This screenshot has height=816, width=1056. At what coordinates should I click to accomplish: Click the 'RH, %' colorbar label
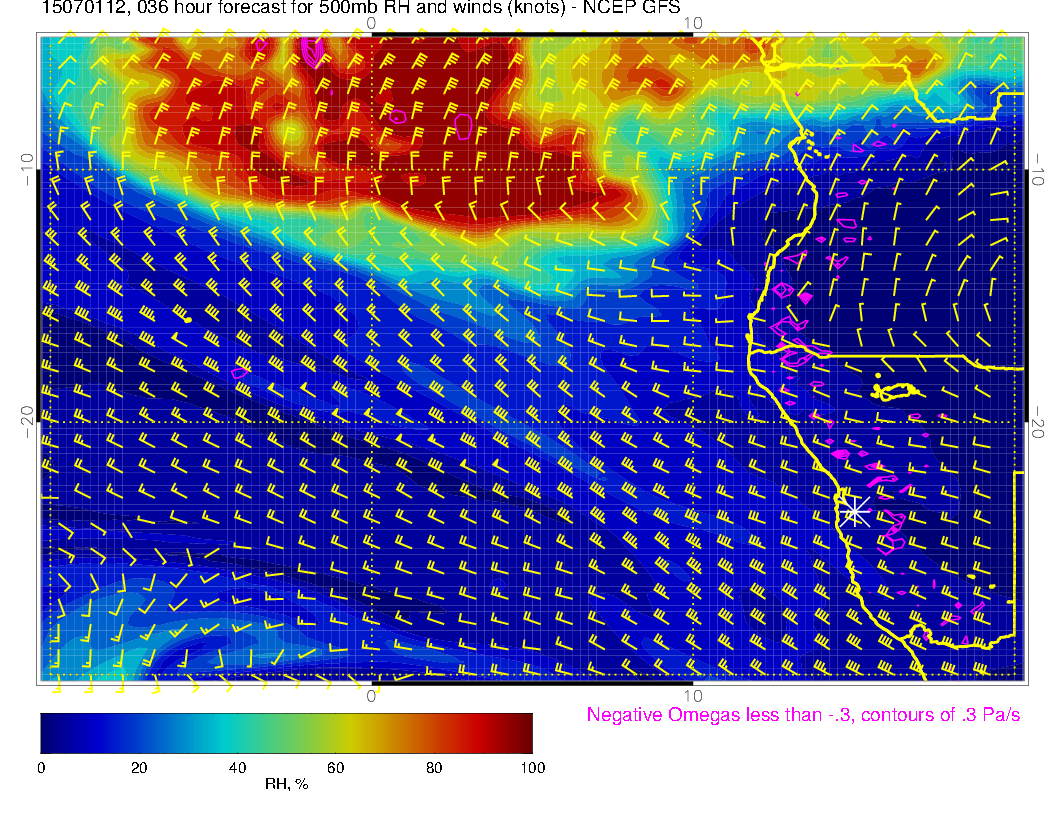286,784
